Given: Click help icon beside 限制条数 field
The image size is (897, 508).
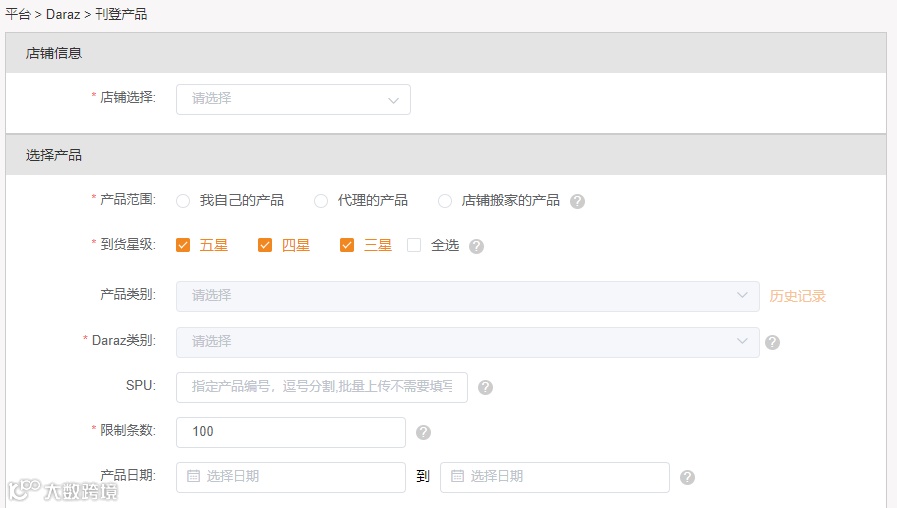Looking at the screenshot, I should tap(423, 432).
